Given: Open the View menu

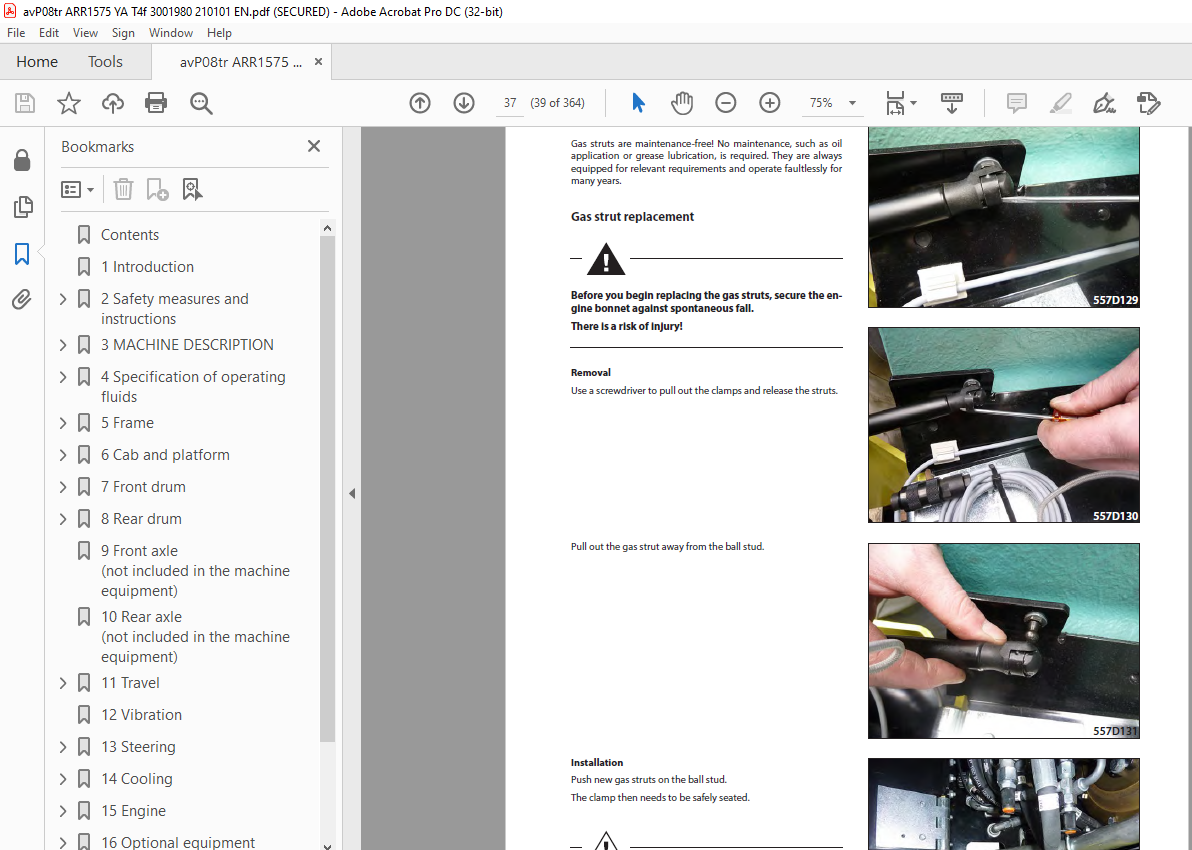Looking at the screenshot, I should coord(85,33).
